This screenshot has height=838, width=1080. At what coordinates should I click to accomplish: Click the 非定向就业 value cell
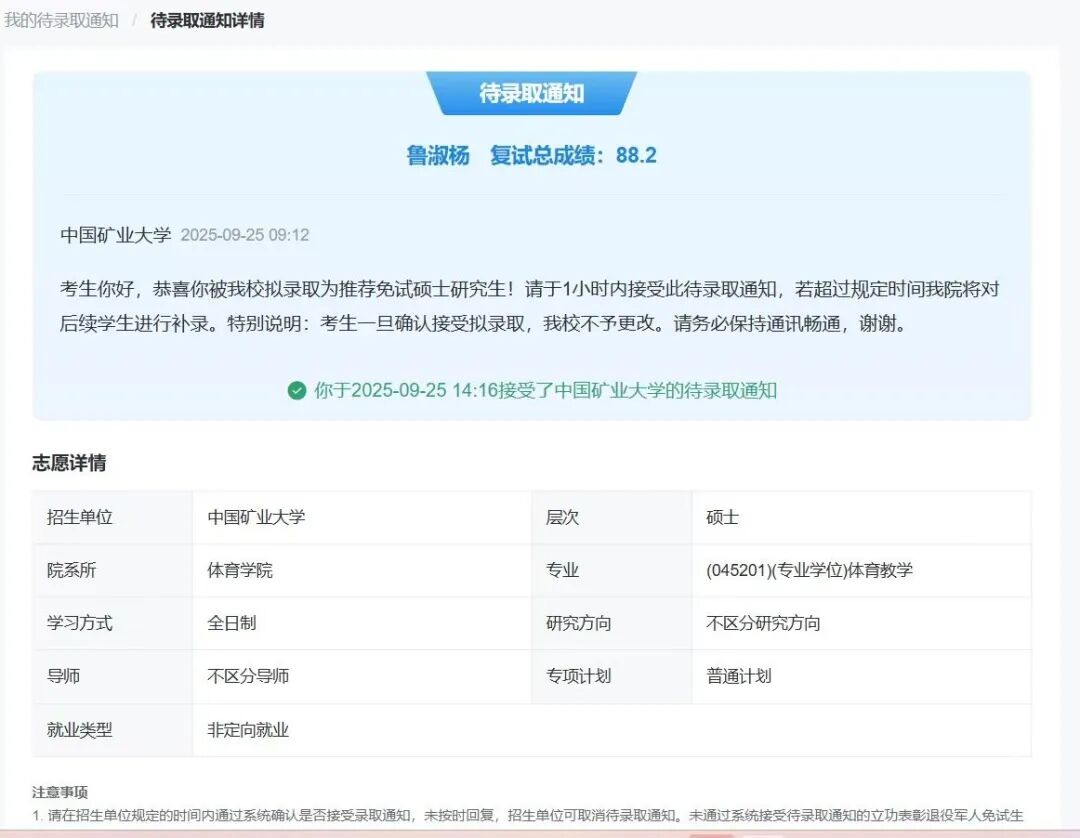click(x=612, y=730)
